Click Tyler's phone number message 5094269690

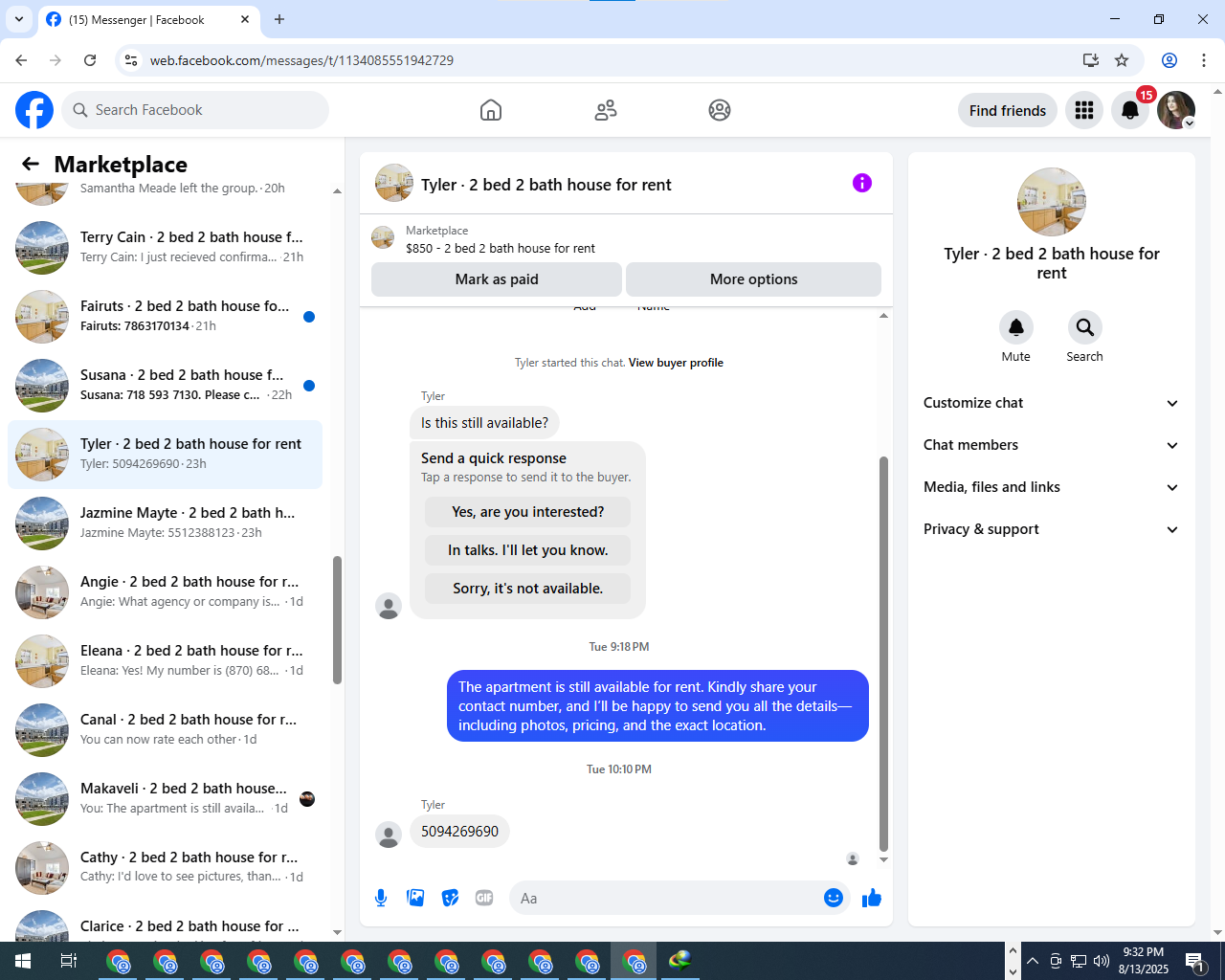pos(459,832)
